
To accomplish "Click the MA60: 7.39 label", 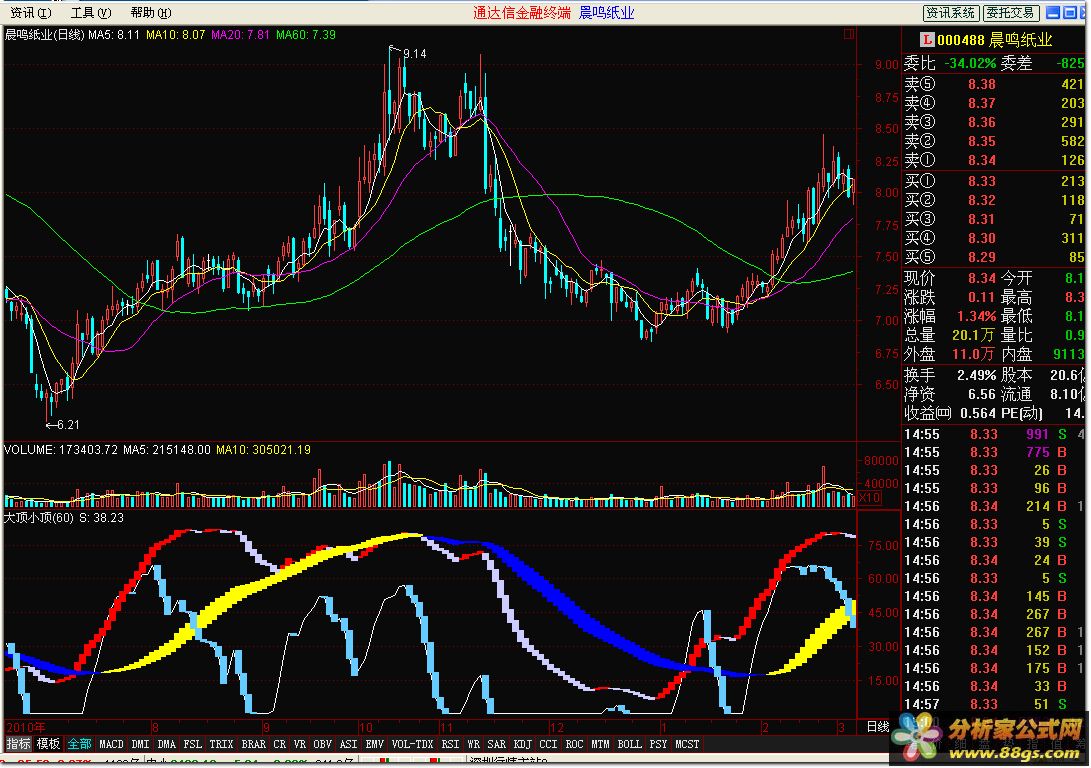I will (x=306, y=34).
